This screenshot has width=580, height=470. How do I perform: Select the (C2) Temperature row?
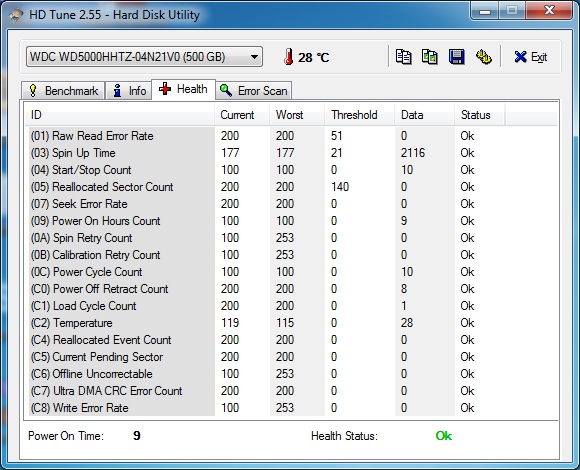(x=291, y=323)
